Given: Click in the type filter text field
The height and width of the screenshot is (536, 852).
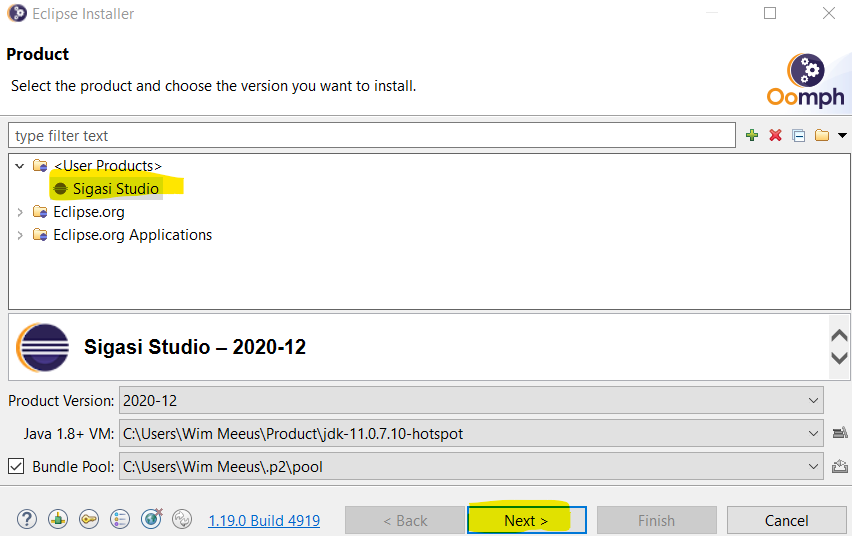Looking at the screenshot, I should point(372,135).
